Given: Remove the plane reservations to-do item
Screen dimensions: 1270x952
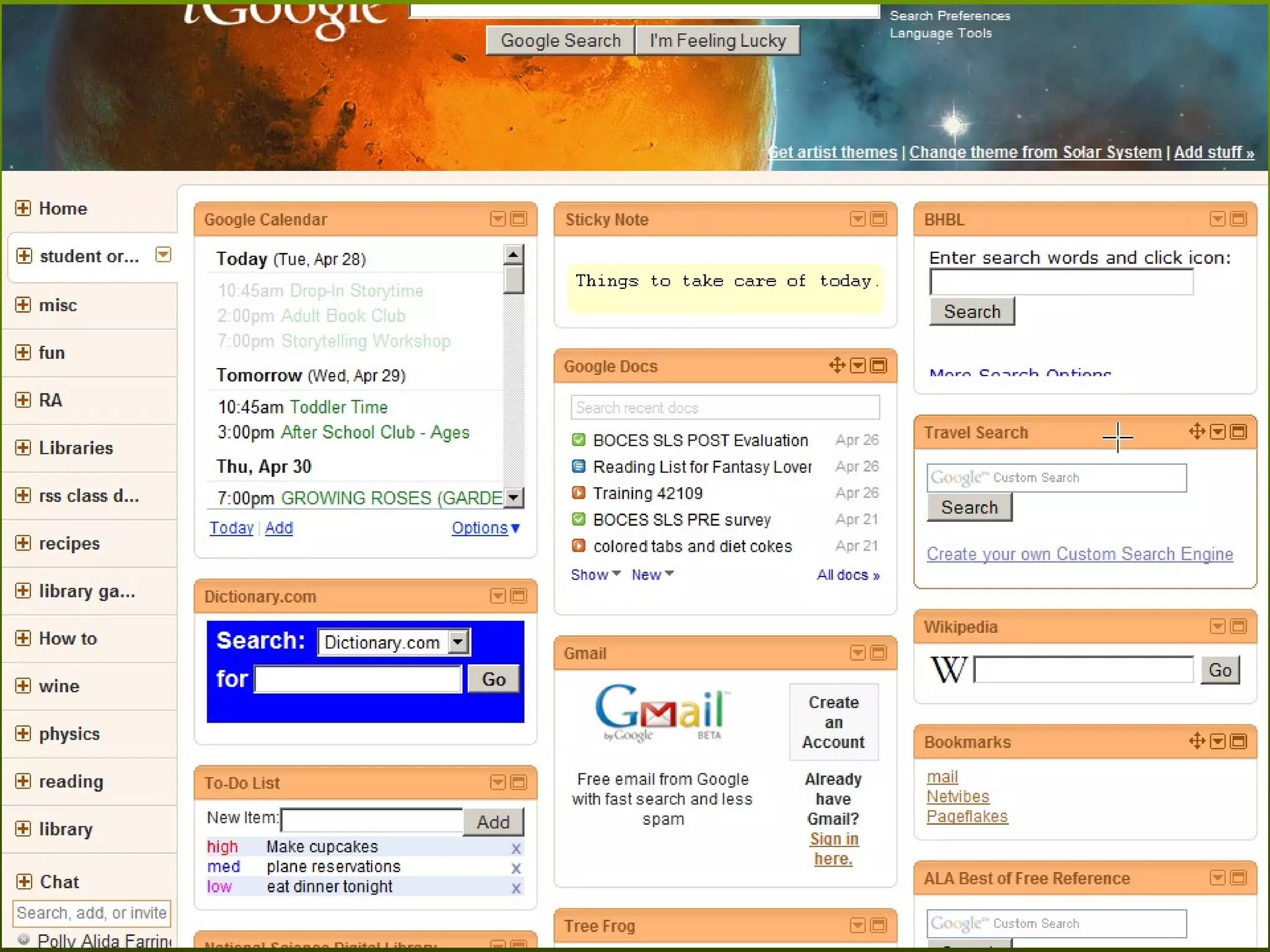Looking at the screenshot, I should 515,868.
